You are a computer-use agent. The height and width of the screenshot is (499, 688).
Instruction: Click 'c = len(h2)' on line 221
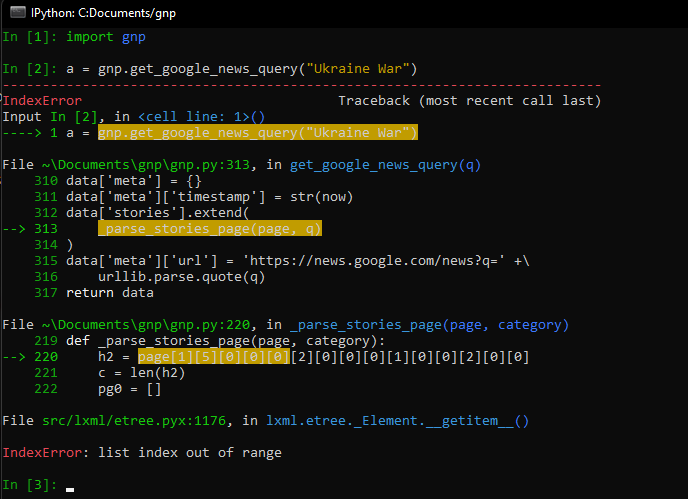point(141,373)
